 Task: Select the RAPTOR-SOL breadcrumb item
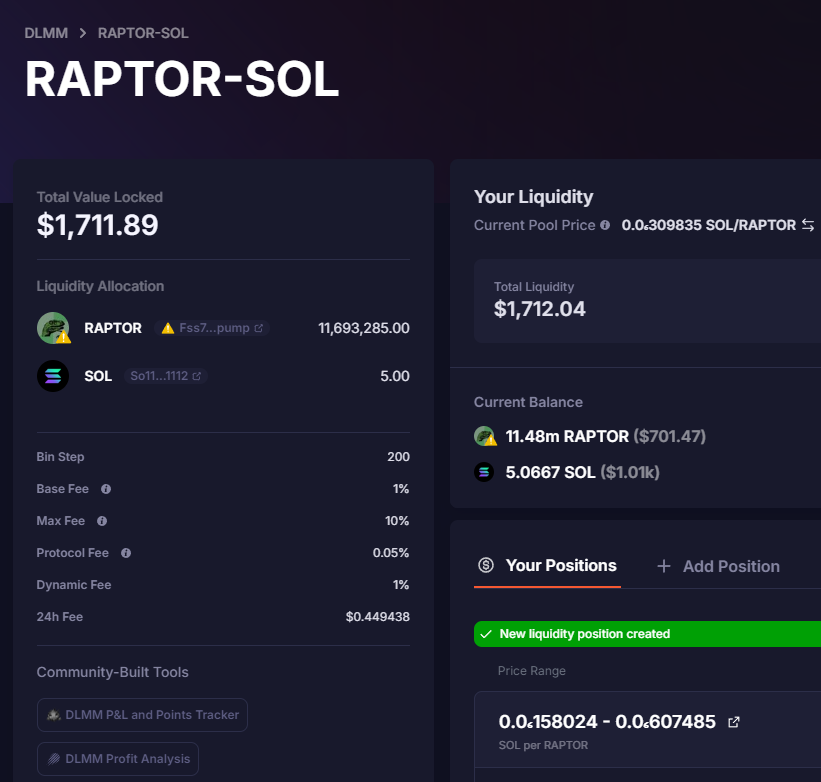tap(143, 33)
